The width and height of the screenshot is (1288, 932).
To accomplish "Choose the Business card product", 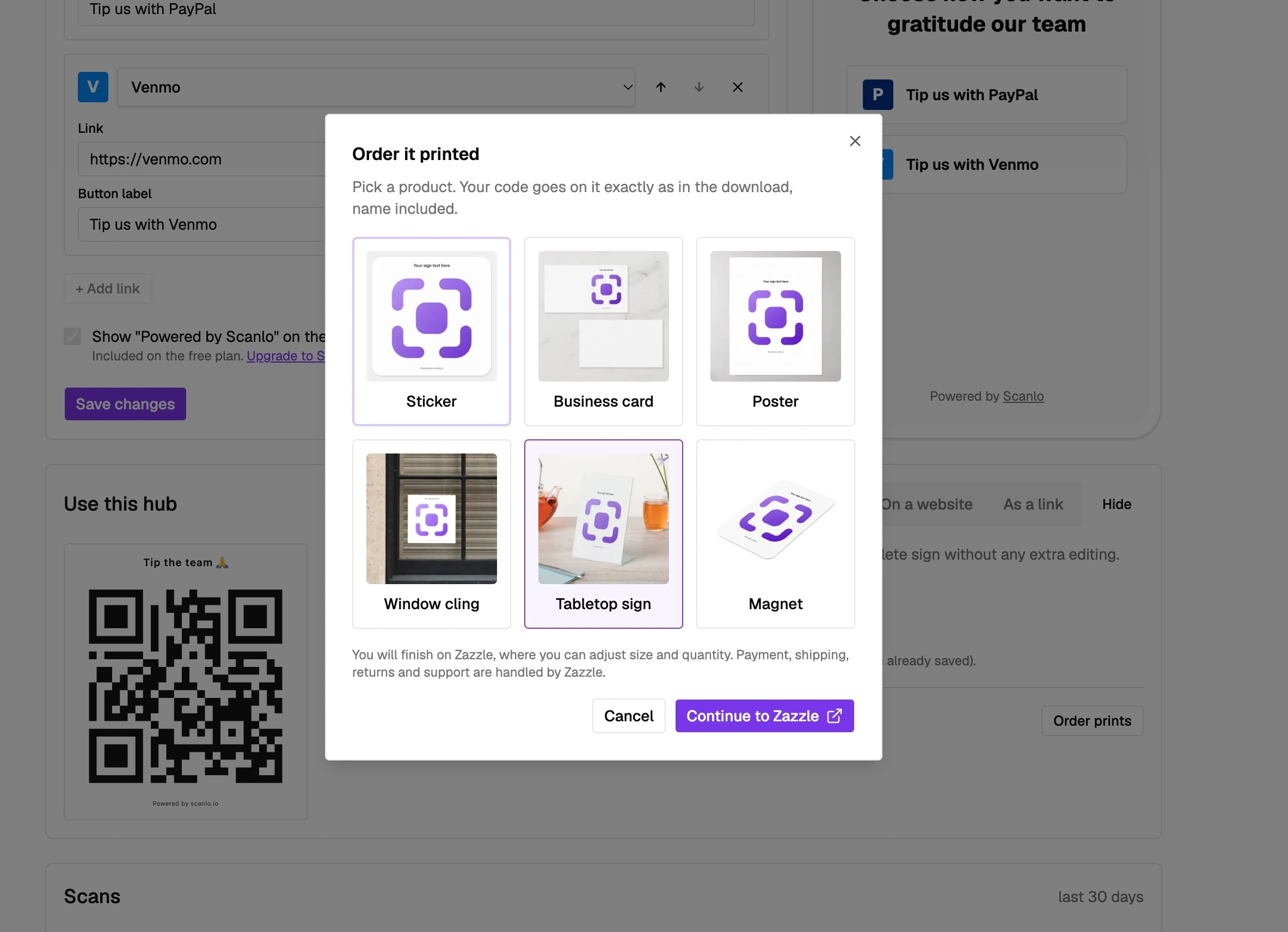I will pyautogui.click(x=603, y=331).
